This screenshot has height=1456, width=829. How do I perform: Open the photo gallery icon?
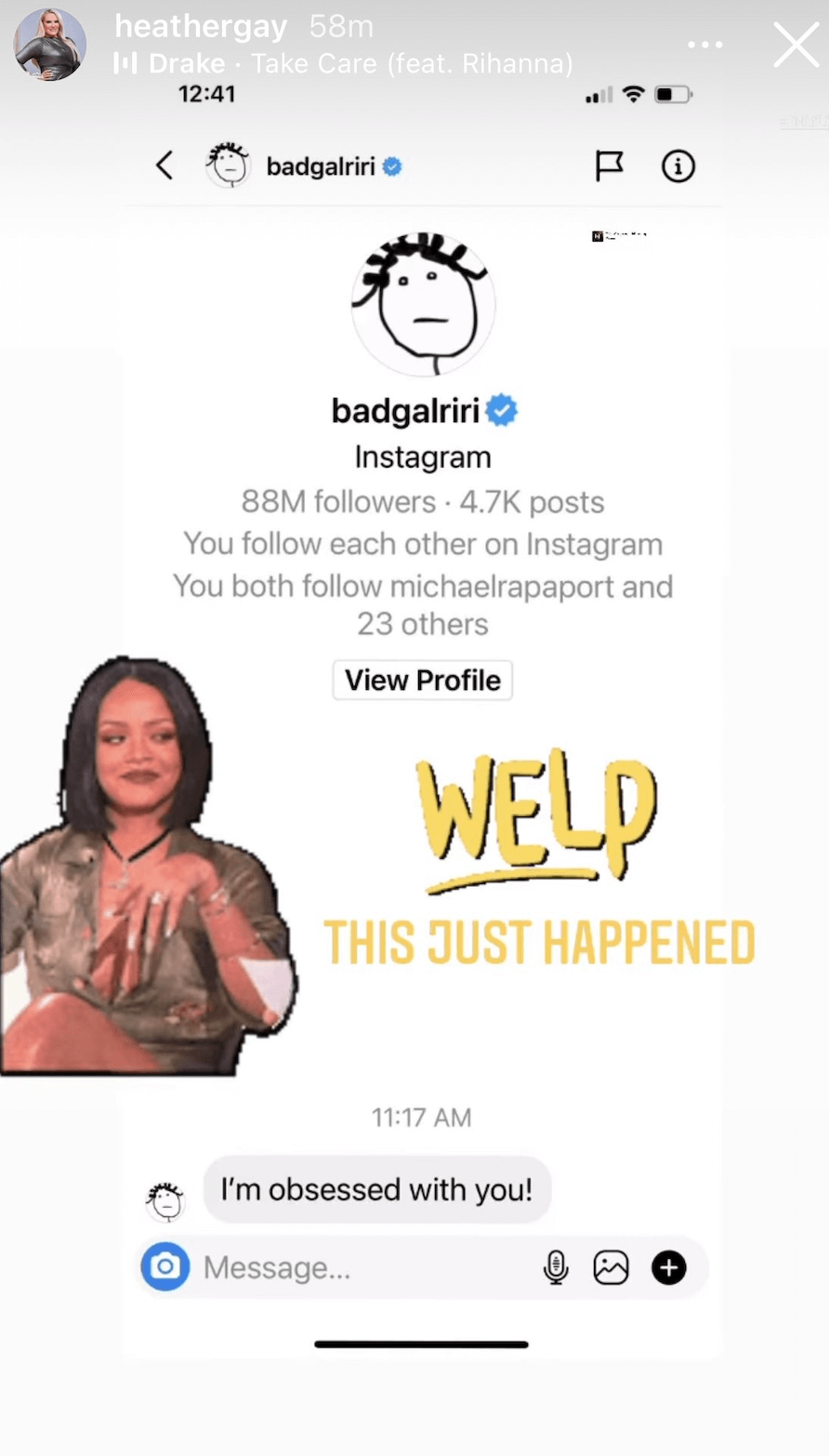point(611,1267)
